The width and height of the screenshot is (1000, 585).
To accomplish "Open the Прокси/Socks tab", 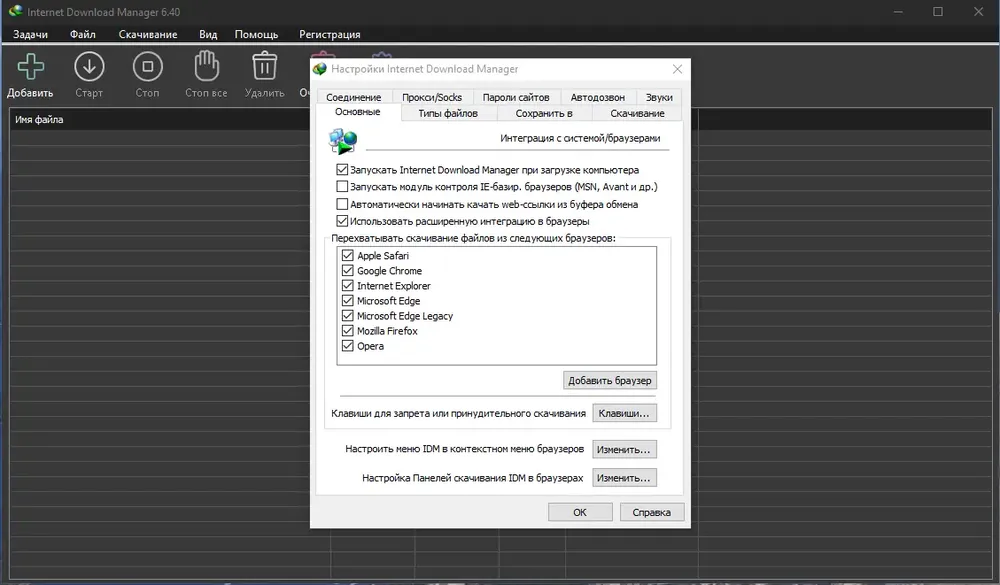I will [432, 97].
